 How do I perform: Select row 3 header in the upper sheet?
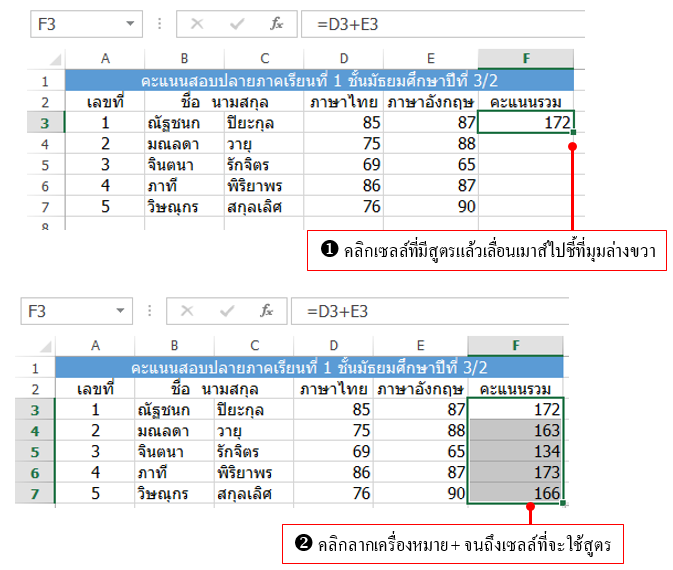tap(44, 123)
